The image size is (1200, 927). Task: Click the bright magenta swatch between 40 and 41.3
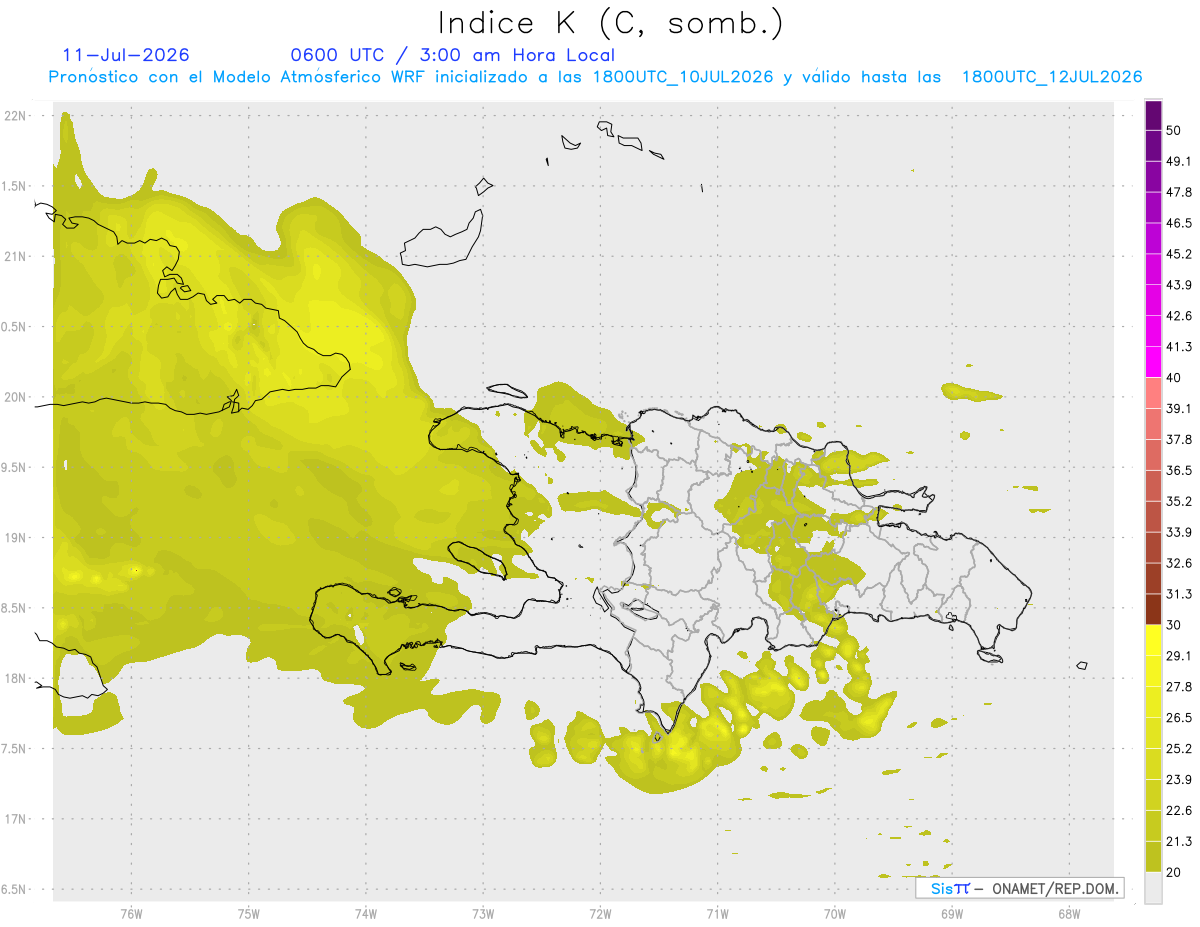pyautogui.click(x=1153, y=362)
